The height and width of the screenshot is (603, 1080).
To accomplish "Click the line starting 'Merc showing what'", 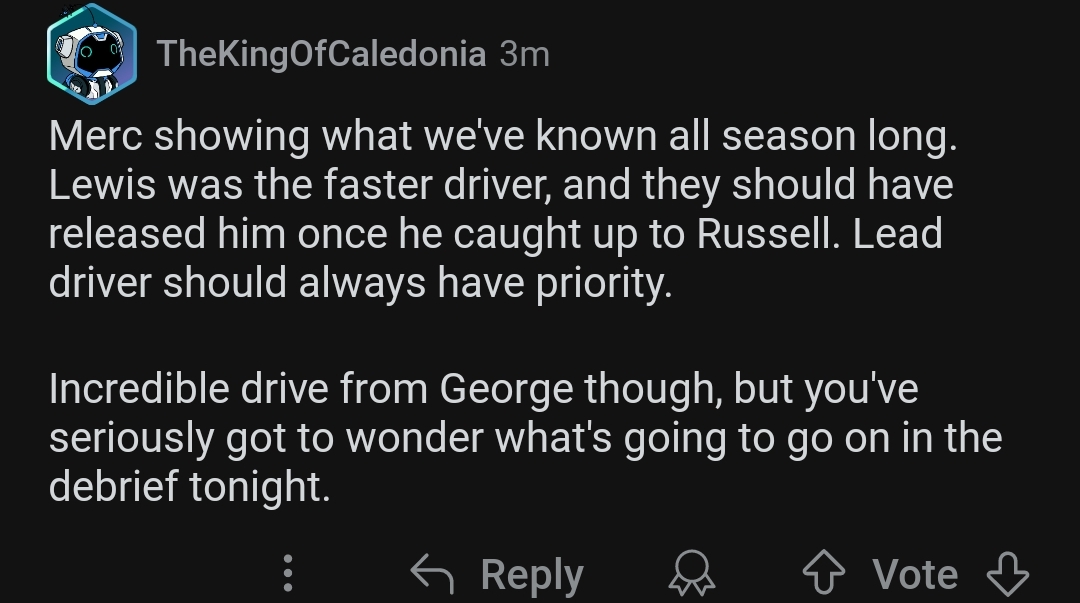I will (x=503, y=136).
